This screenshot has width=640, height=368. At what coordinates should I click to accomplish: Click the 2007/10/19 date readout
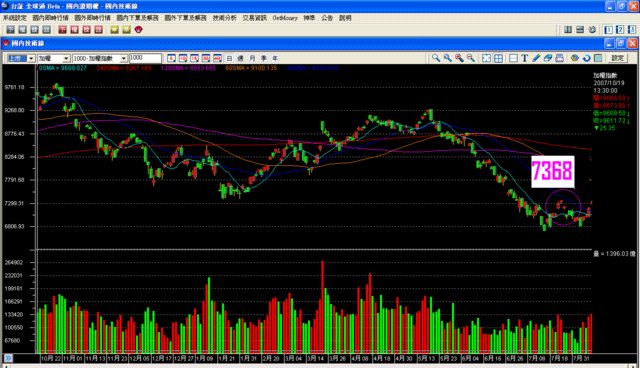(609, 83)
